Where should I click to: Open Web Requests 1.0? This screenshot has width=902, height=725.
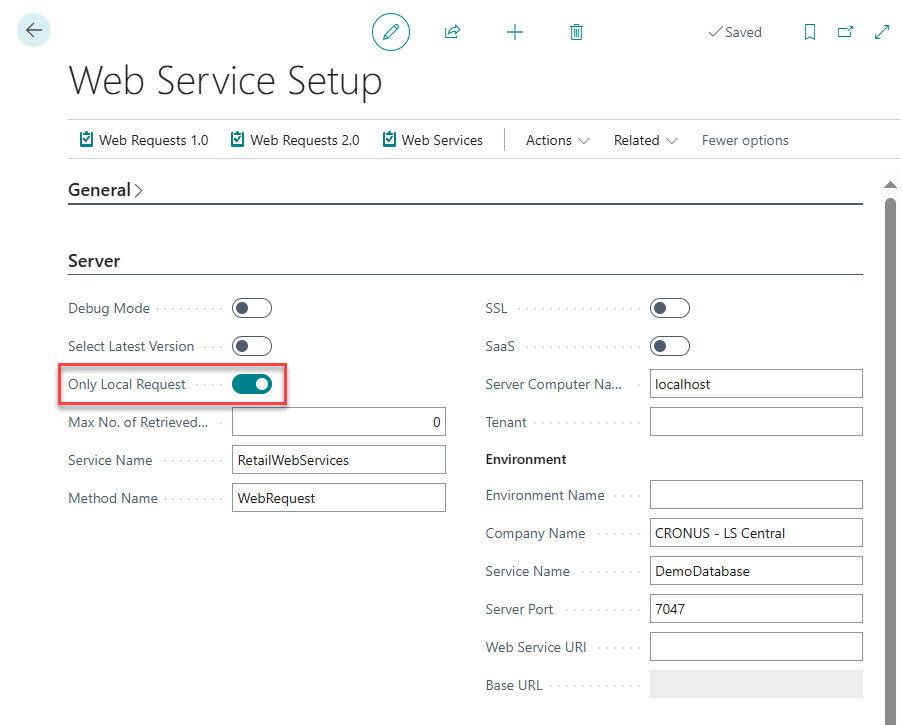tap(144, 140)
